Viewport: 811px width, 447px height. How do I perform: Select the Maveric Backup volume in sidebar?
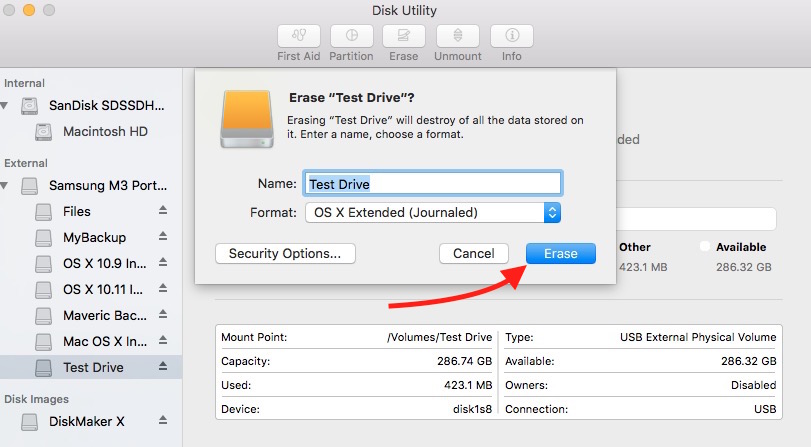(102, 315)
